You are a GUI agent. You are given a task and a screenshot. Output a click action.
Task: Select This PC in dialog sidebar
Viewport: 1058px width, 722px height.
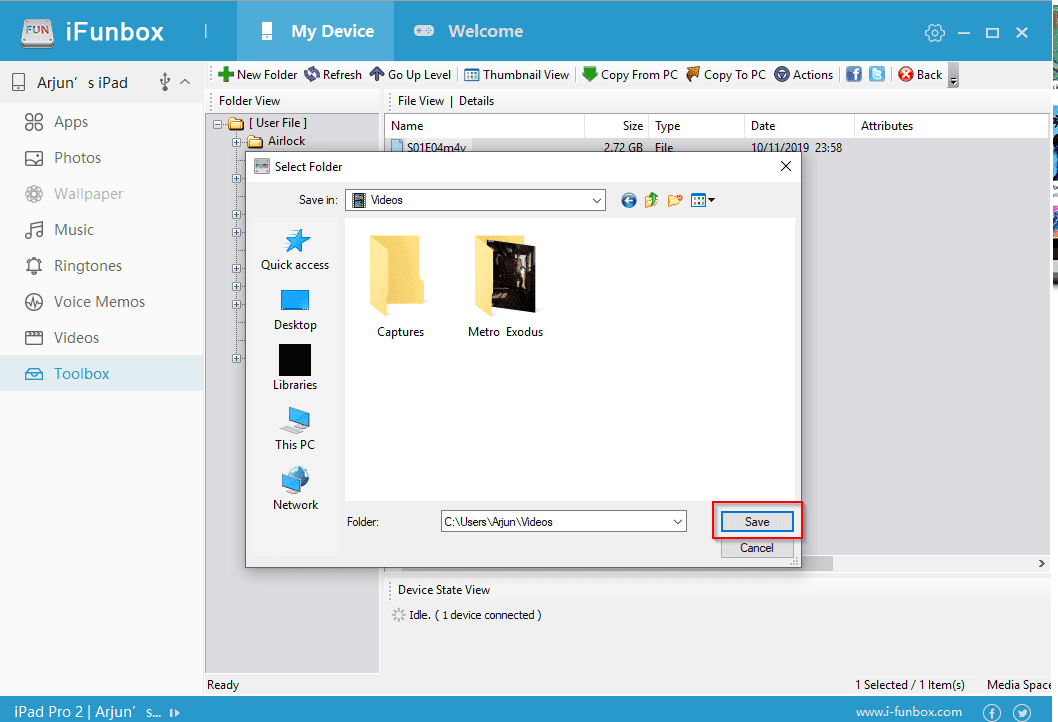[295, 428]
